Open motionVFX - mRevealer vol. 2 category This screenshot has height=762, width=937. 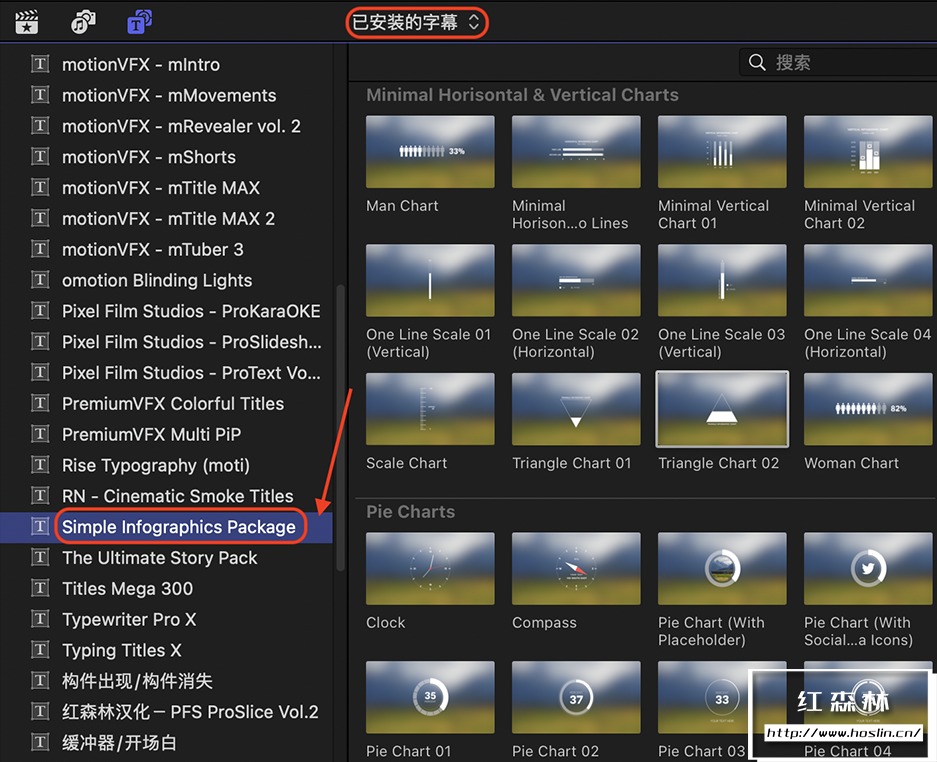(x=166, y=126)
